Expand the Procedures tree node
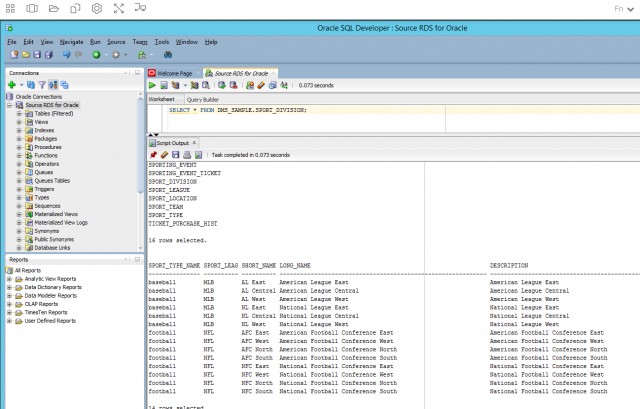This screenshot has height=409, width=640. (19, 147)
